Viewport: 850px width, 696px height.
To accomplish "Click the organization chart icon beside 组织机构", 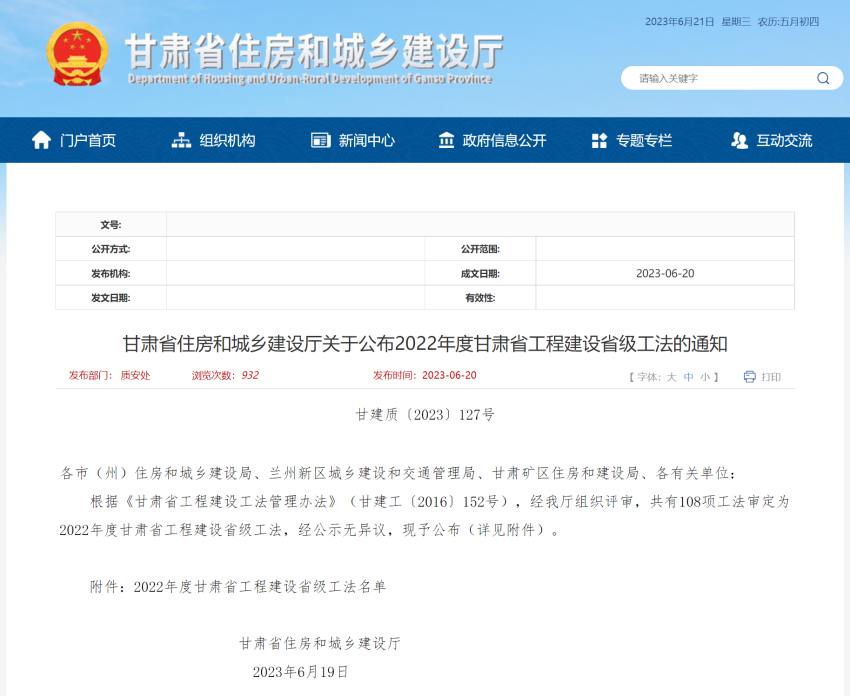I will pos(183,139).
